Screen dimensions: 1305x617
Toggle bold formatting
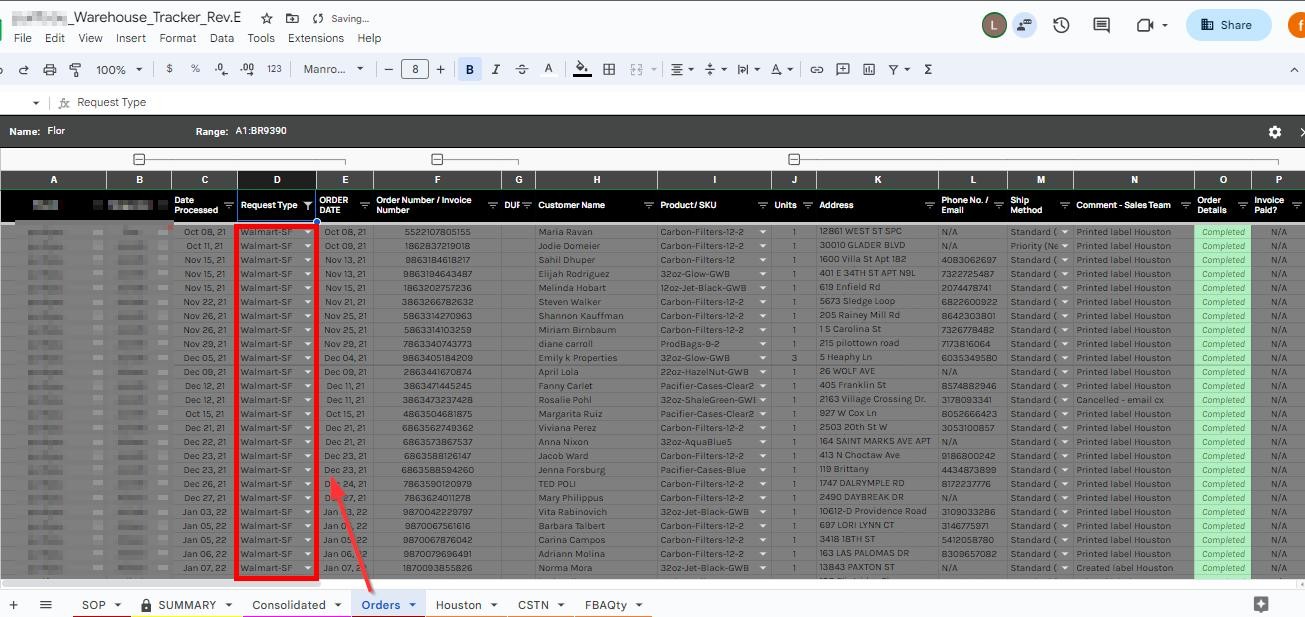469,70
